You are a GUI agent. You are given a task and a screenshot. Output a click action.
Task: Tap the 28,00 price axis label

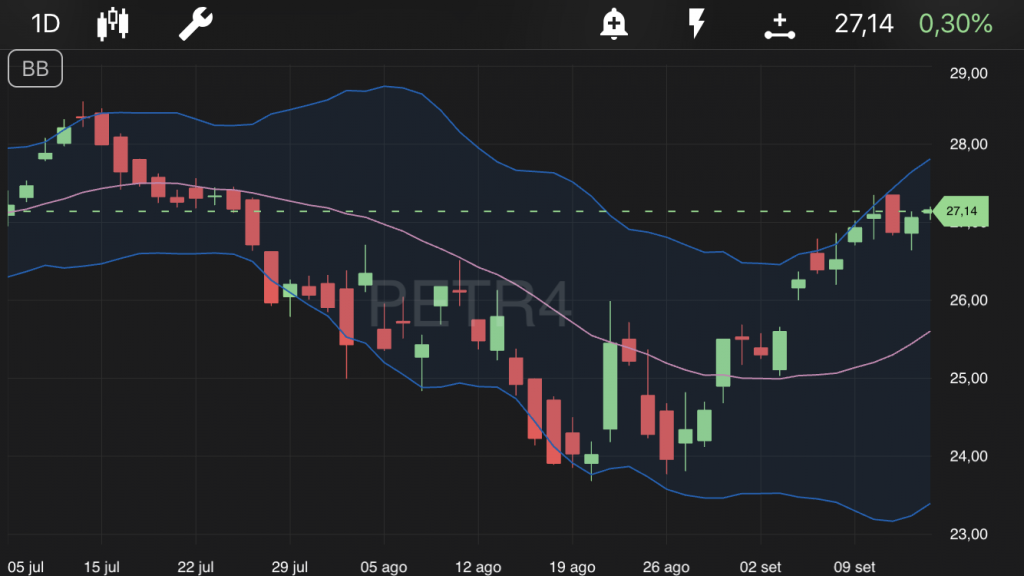pos(968,144)
